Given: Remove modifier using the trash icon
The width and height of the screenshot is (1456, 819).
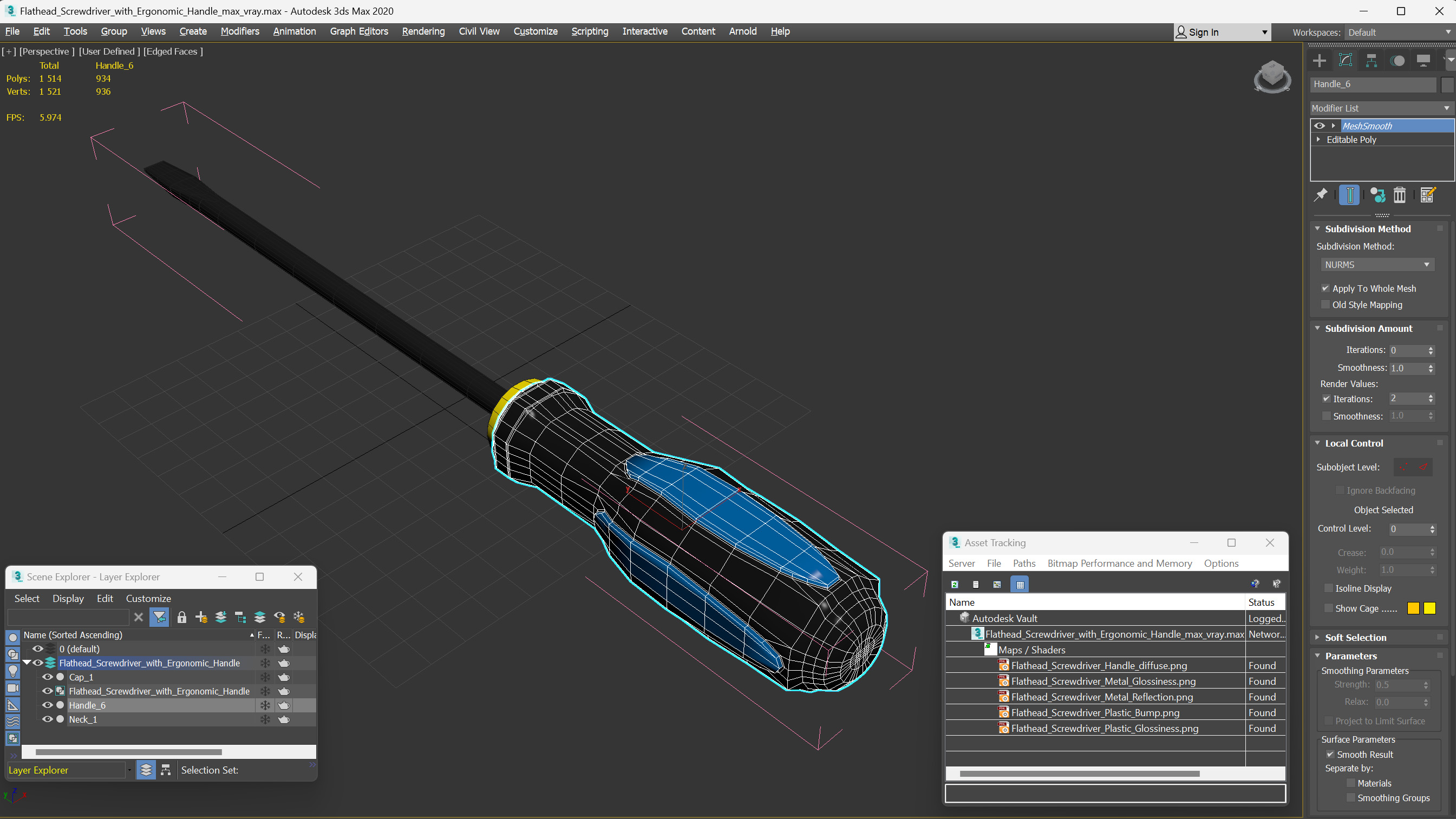Looking at the screenshot, I should point(1400,195).
